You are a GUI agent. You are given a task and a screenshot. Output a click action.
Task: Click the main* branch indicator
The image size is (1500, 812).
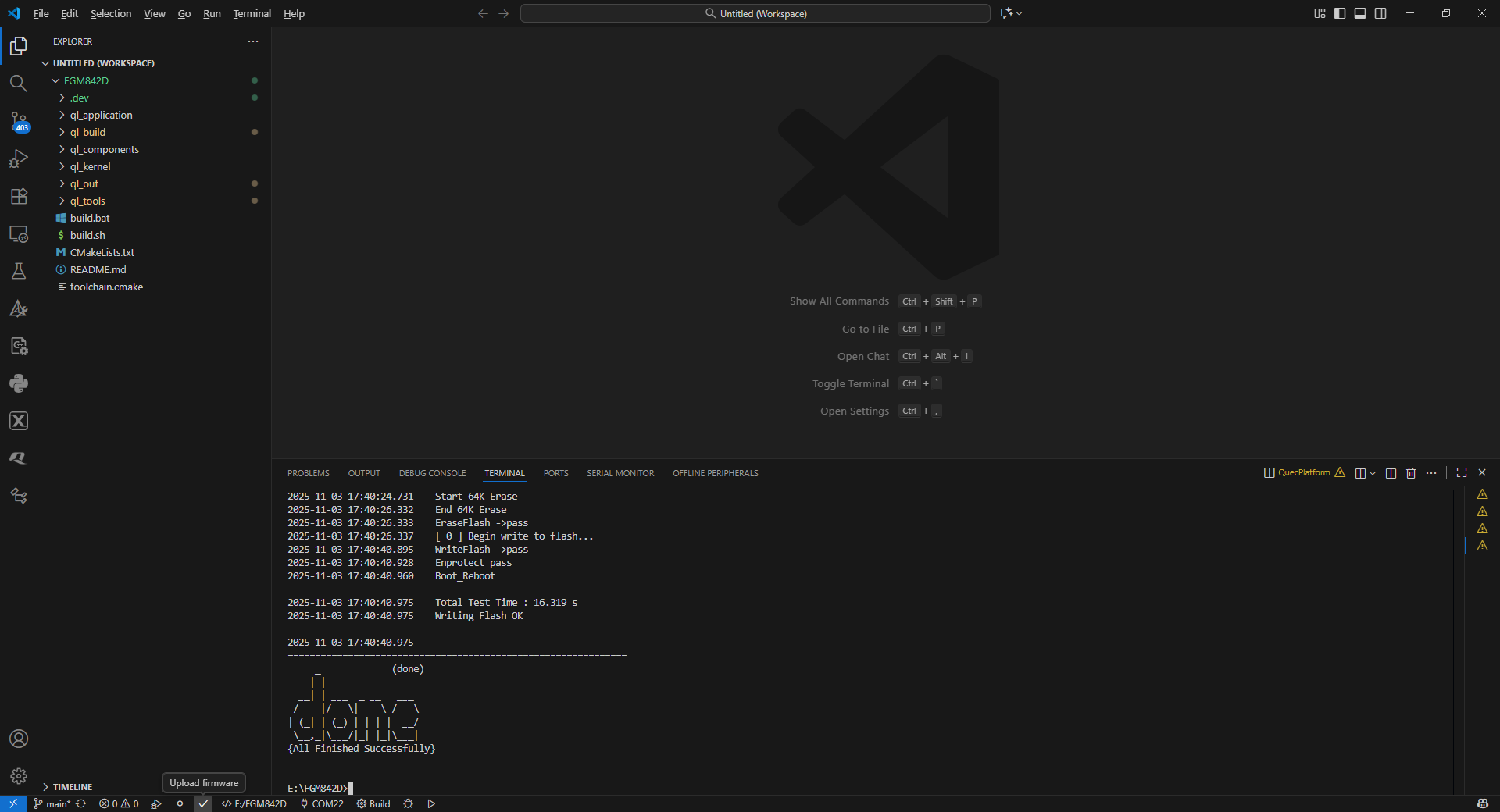click(52, 803)
